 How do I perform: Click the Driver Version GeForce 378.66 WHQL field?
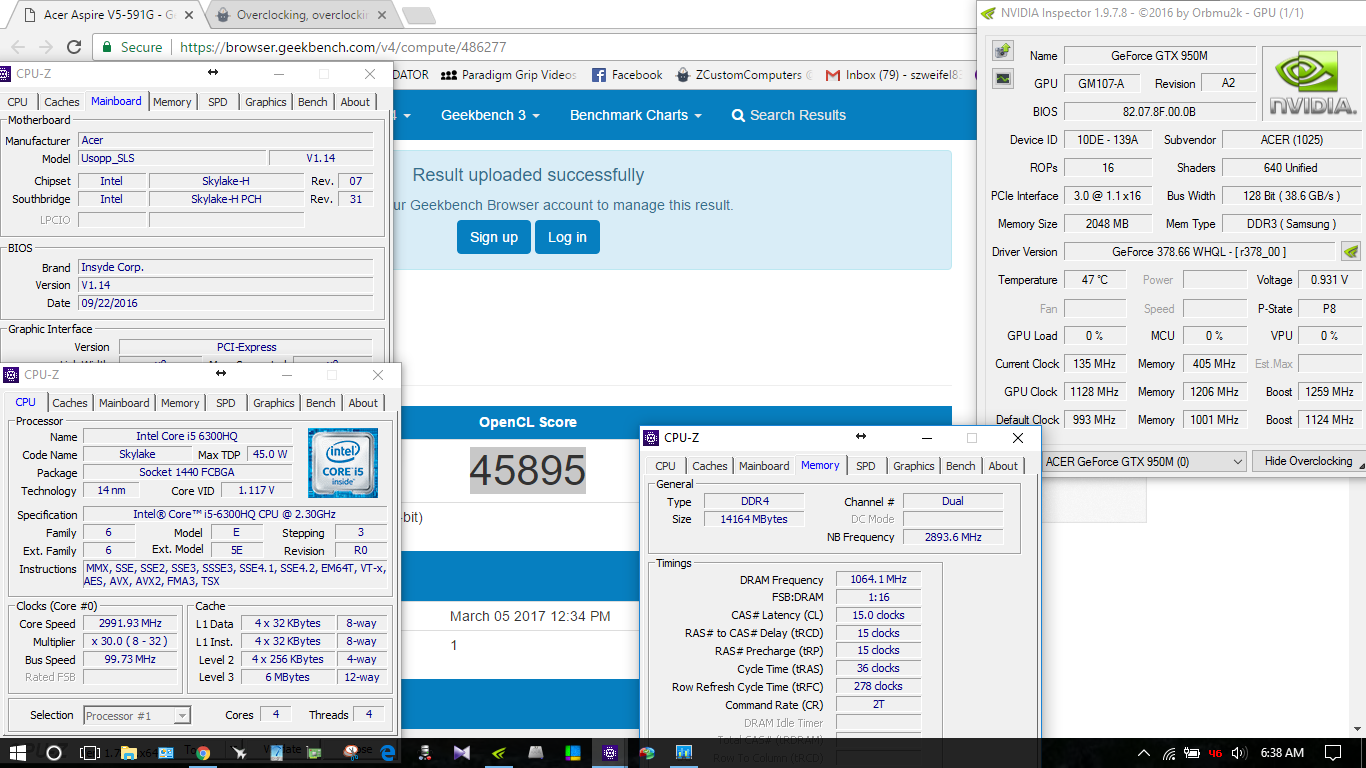coord(1199,252)
